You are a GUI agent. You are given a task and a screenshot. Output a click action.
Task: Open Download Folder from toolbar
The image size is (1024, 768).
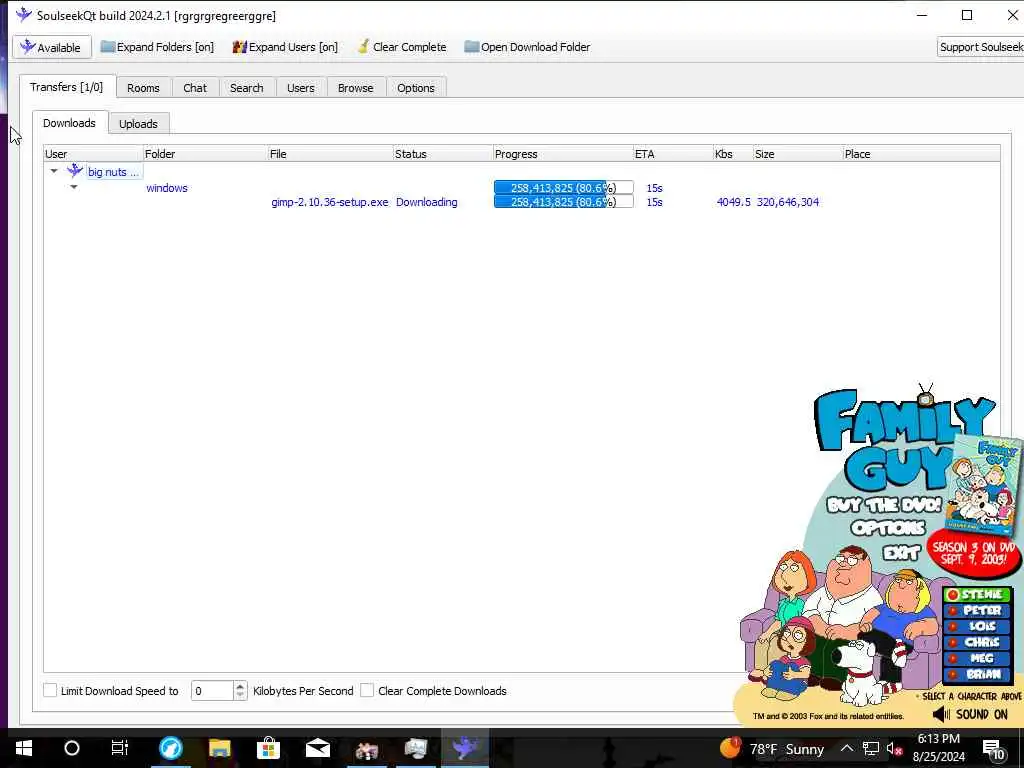(x=527, y=47)
